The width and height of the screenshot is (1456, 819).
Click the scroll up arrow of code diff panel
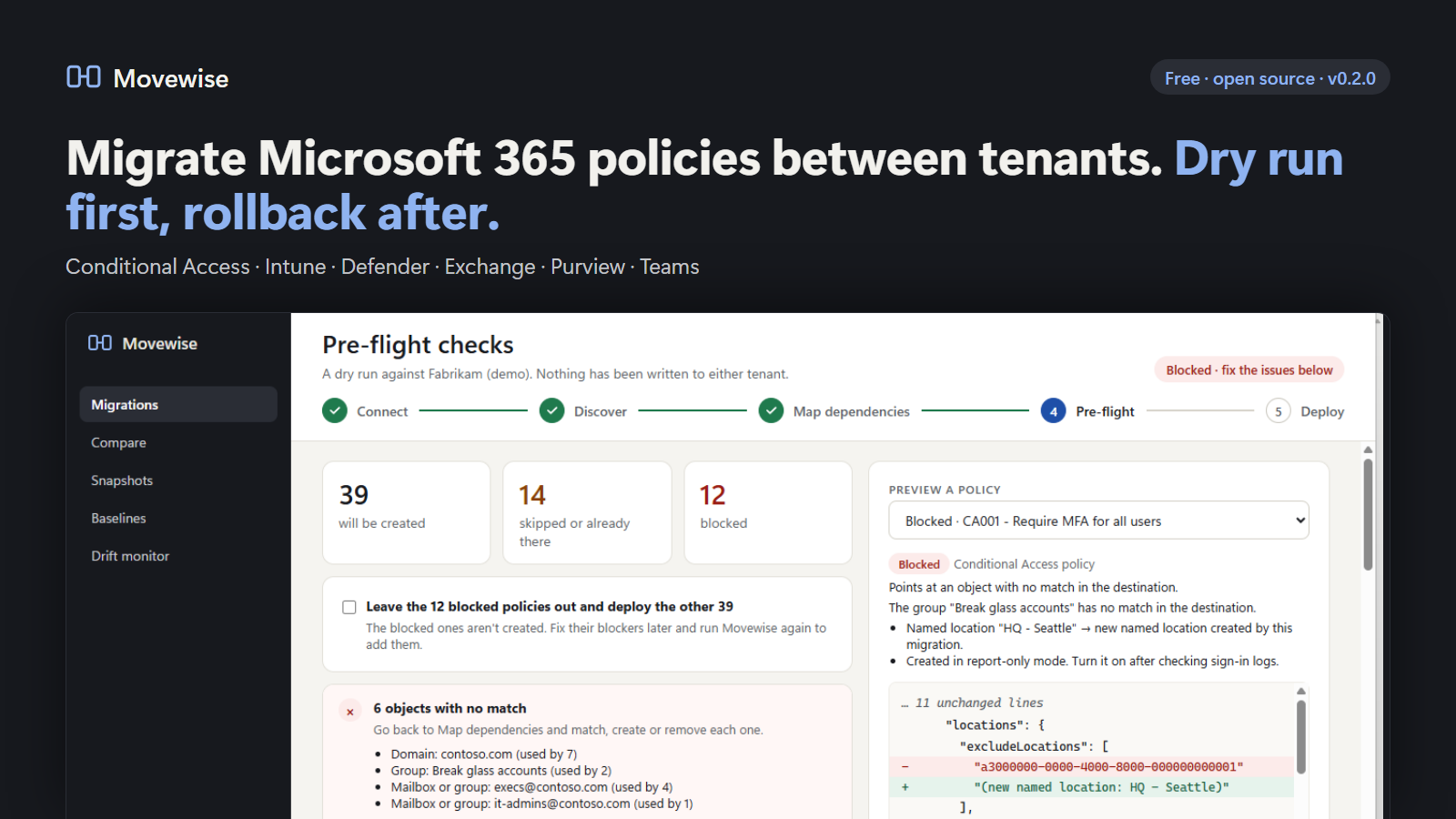tap(1301, 692)
